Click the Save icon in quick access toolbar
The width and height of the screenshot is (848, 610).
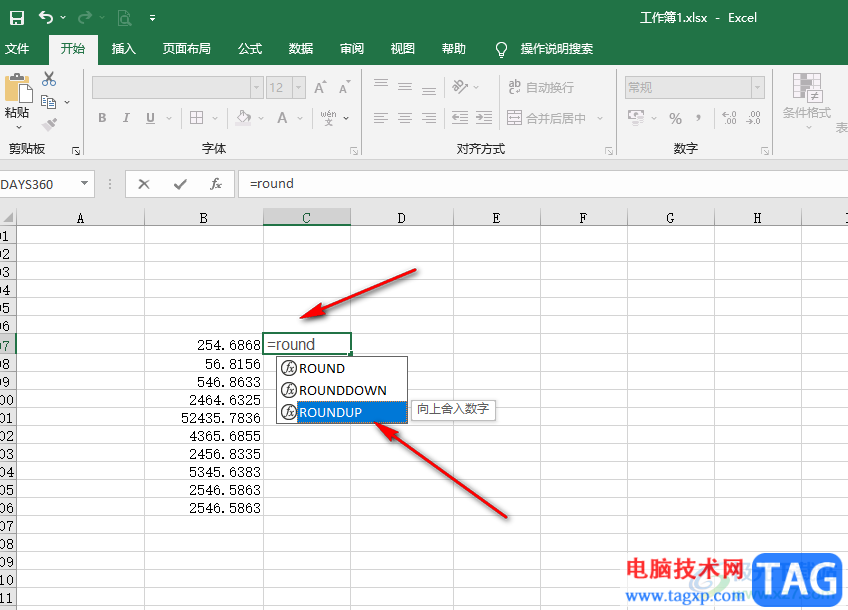coord(17,18)
